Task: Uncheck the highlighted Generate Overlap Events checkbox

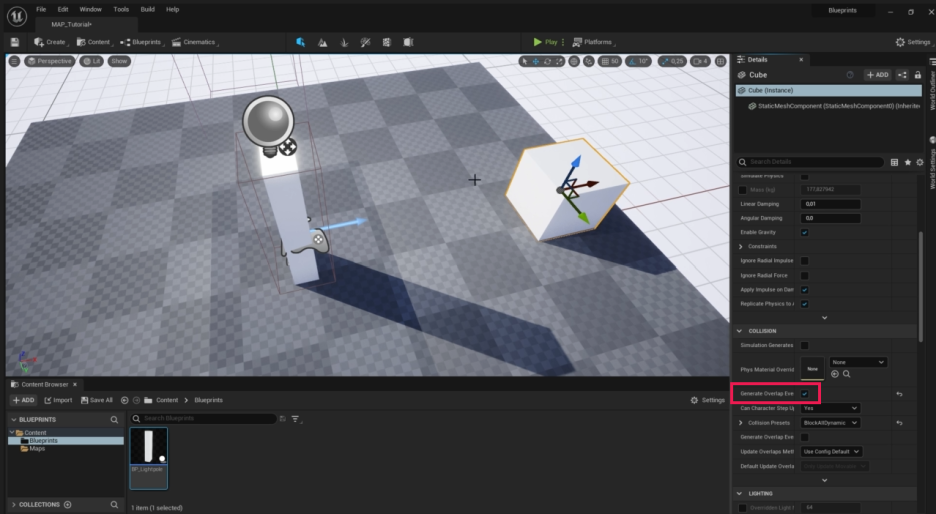Action: point(804,394)
